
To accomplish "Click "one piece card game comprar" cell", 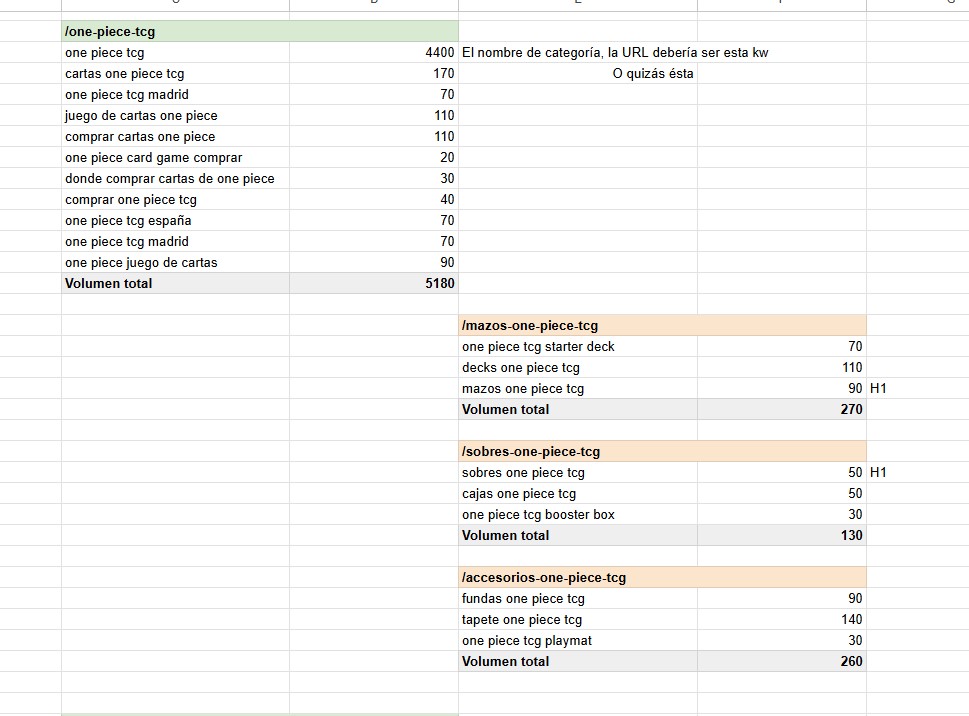I will coord(176,158).
